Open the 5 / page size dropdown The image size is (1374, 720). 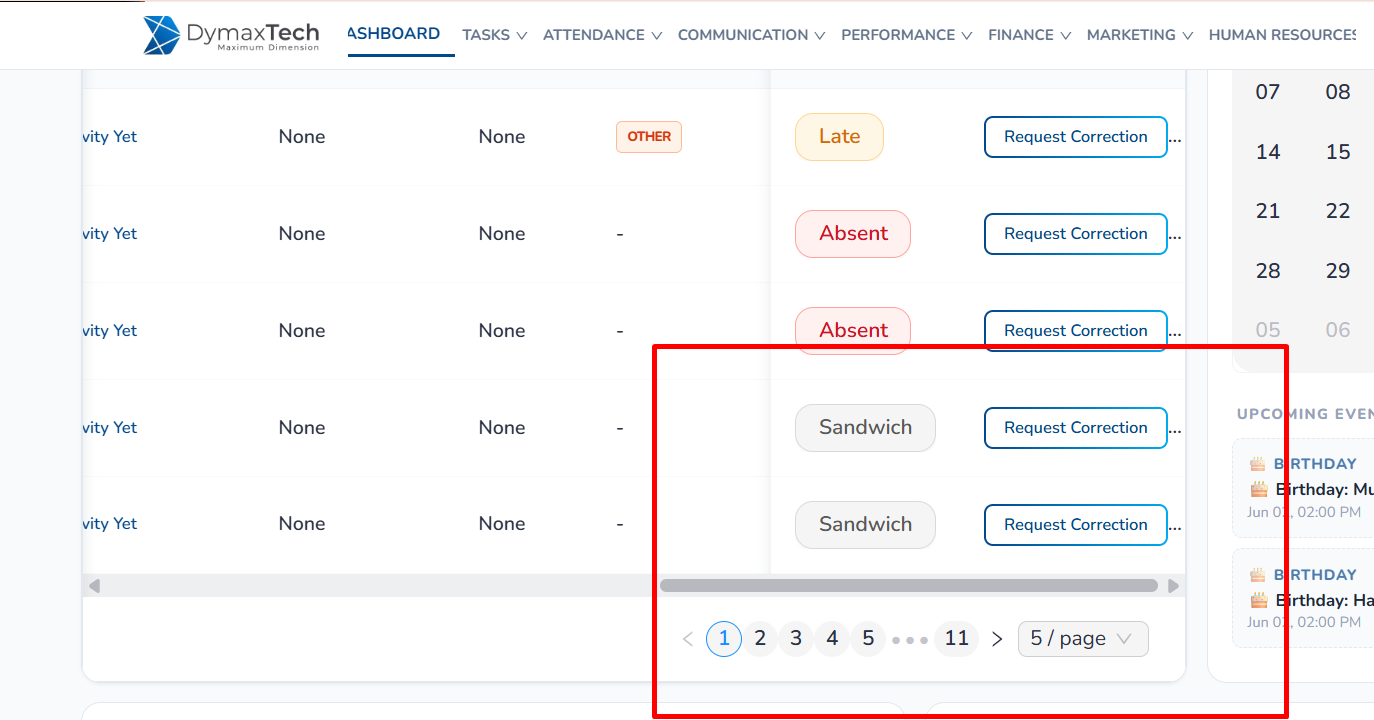(x=1083, y=639)
